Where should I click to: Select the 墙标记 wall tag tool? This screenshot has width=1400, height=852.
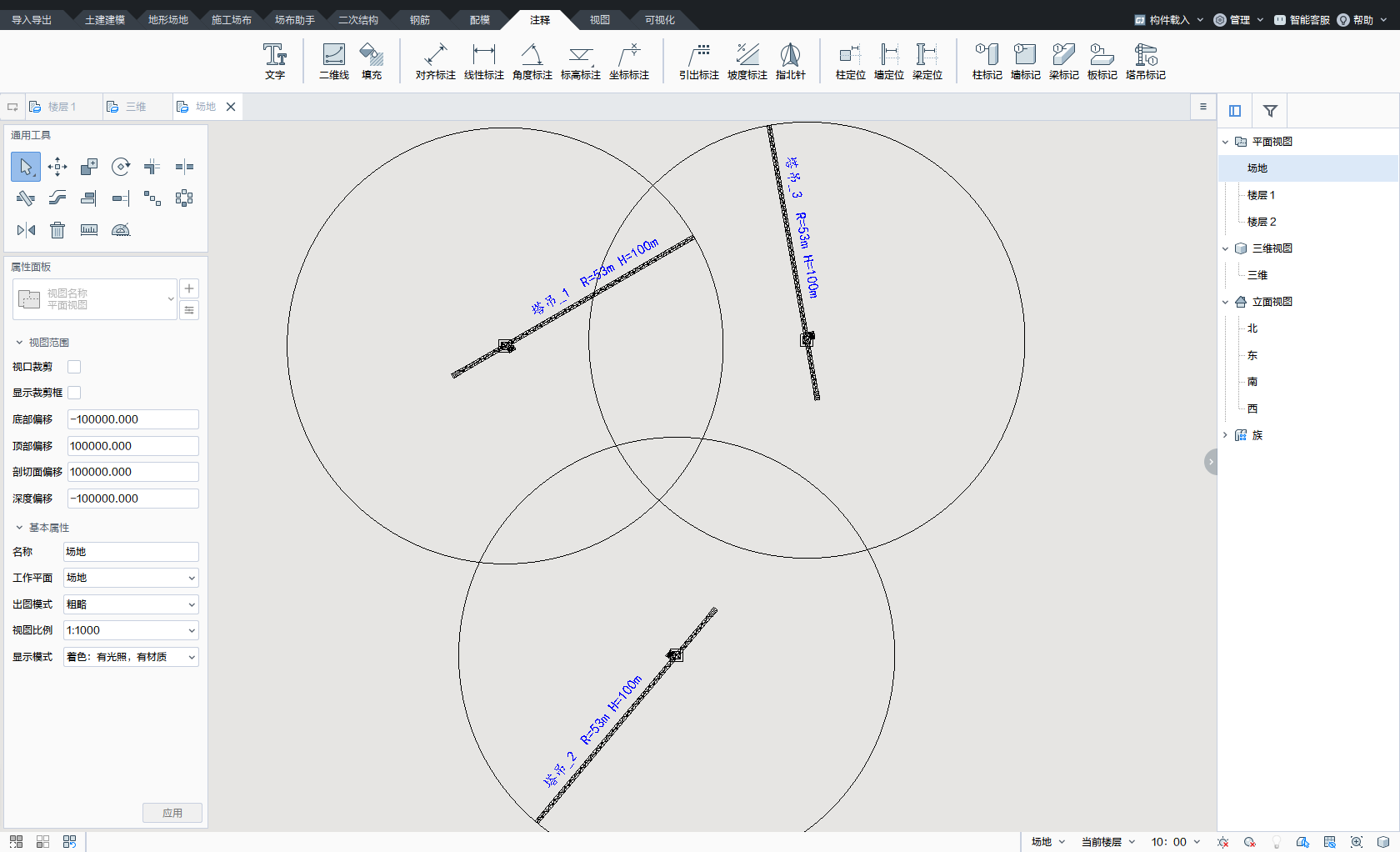click(1025, 61)
